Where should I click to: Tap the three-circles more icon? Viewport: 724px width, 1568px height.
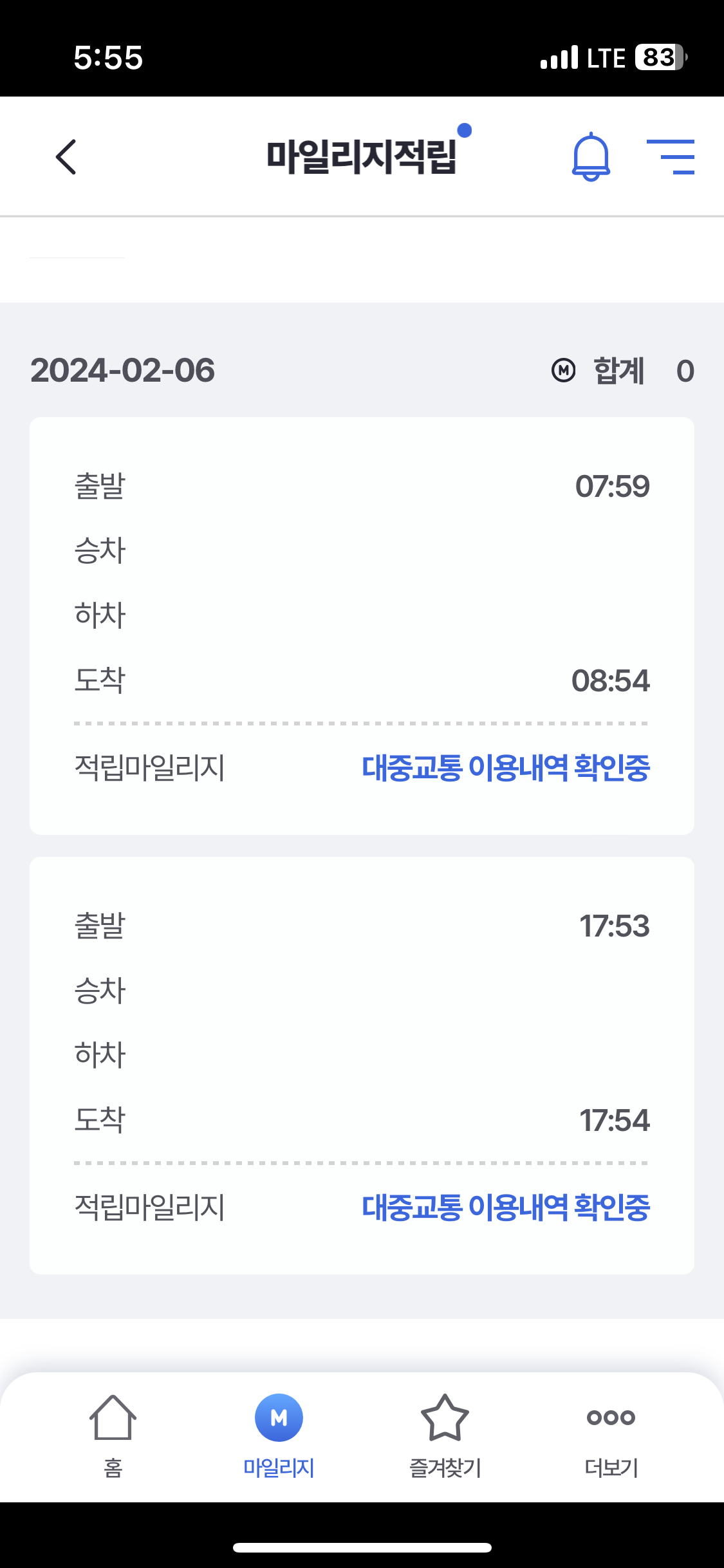(611, 1417)
